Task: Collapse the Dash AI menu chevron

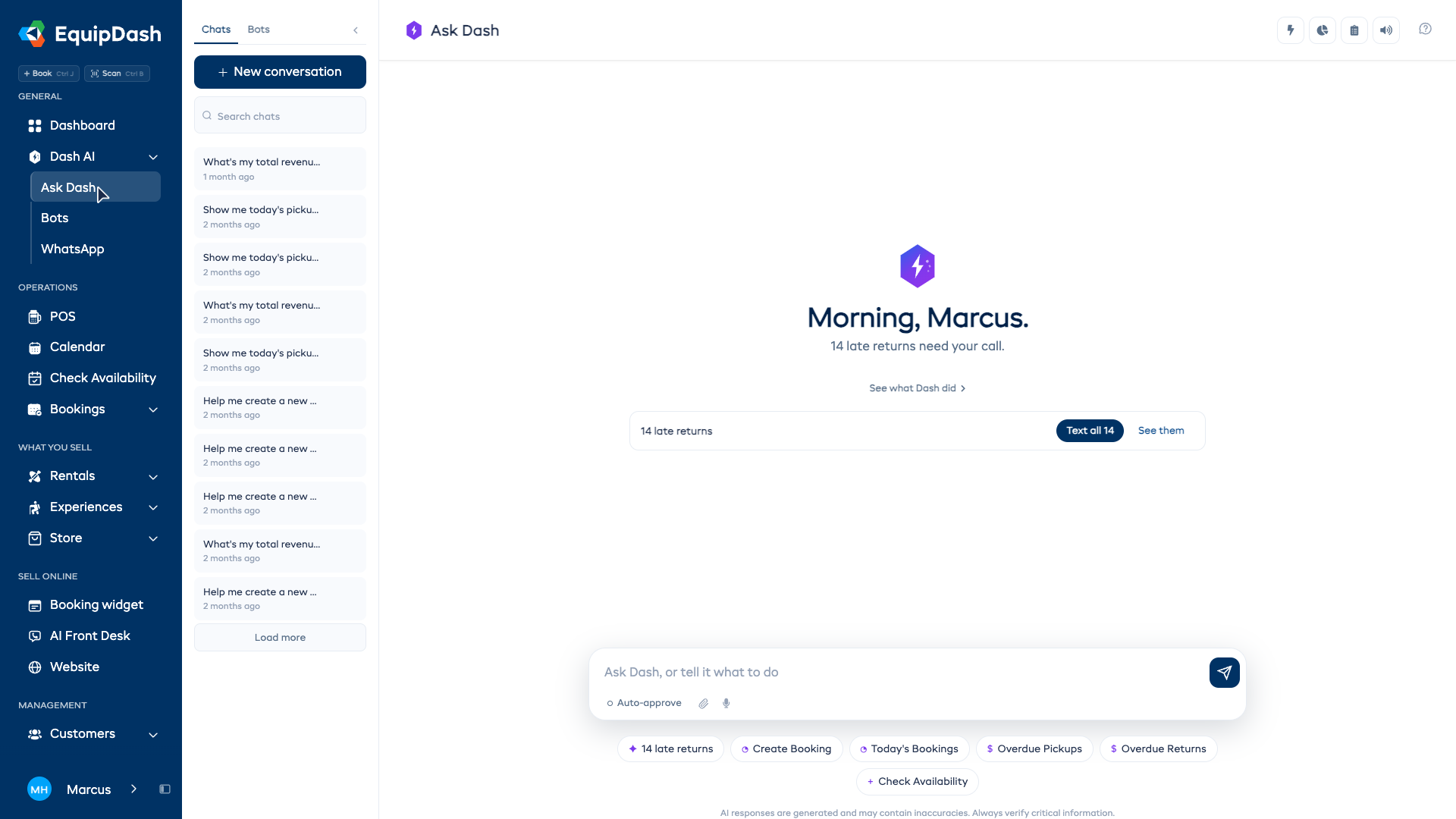Action: [153, 157]
